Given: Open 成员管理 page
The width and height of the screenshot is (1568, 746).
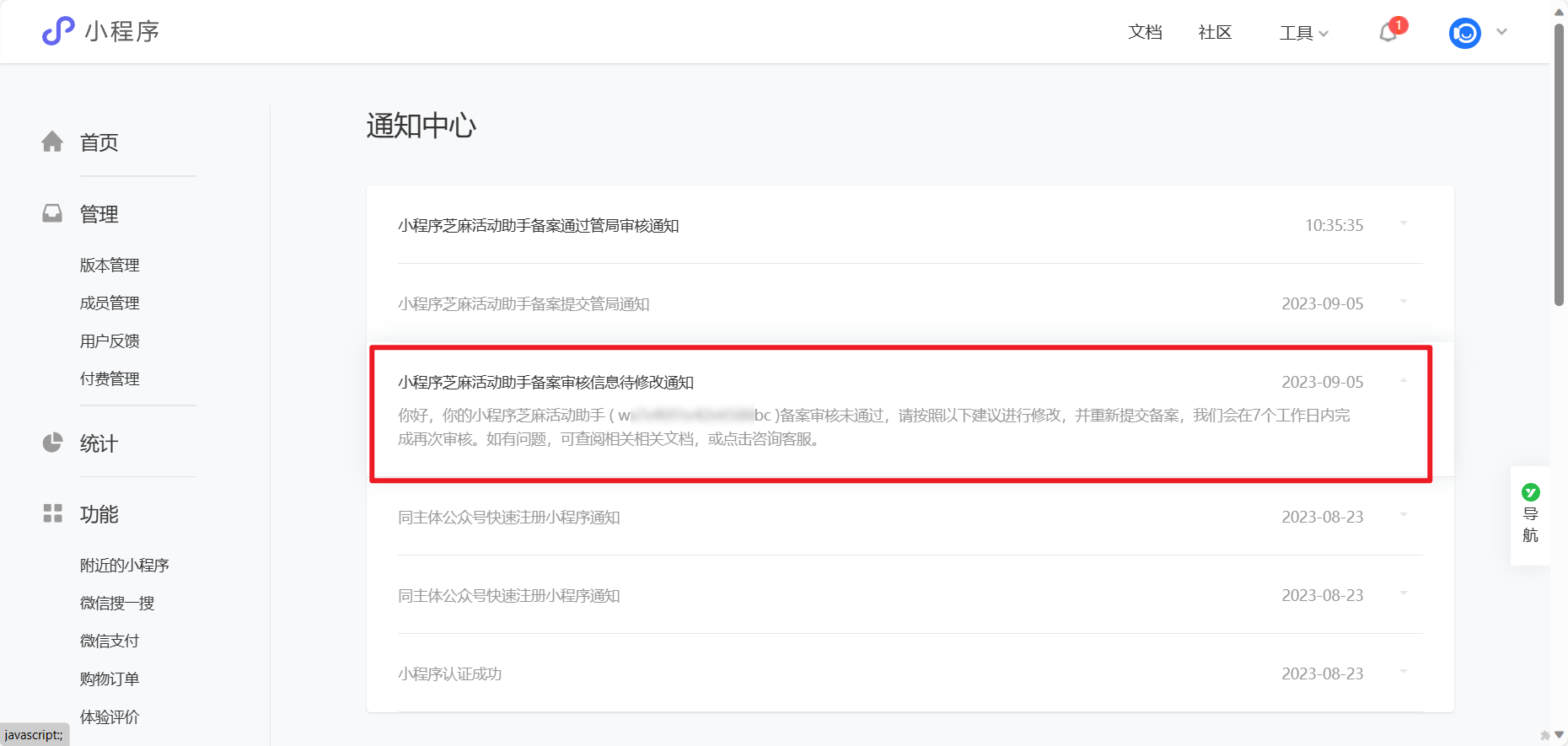Looking at the screenshot, I should coord(110,303).
